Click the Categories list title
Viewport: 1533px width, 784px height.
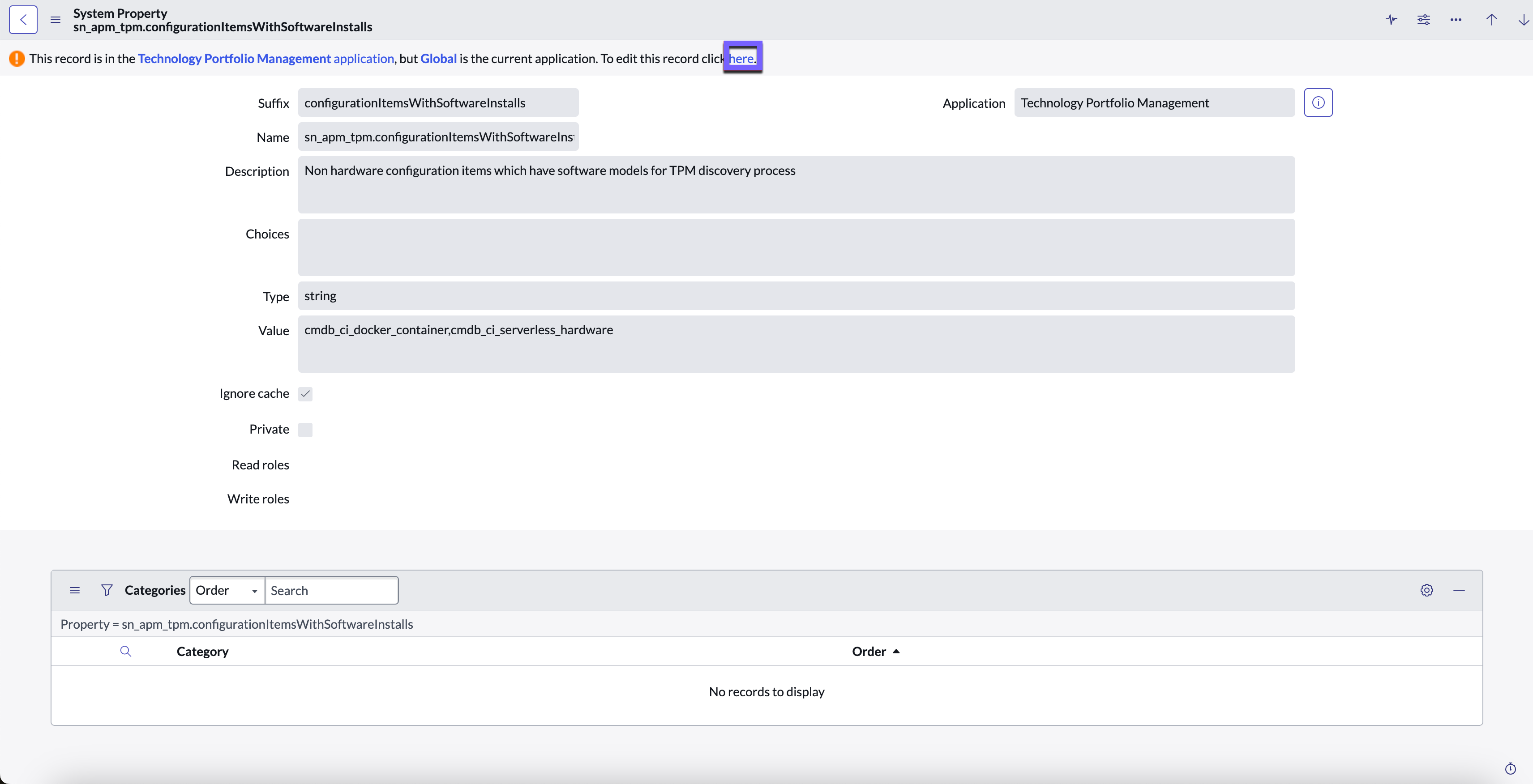coord(155,590)
